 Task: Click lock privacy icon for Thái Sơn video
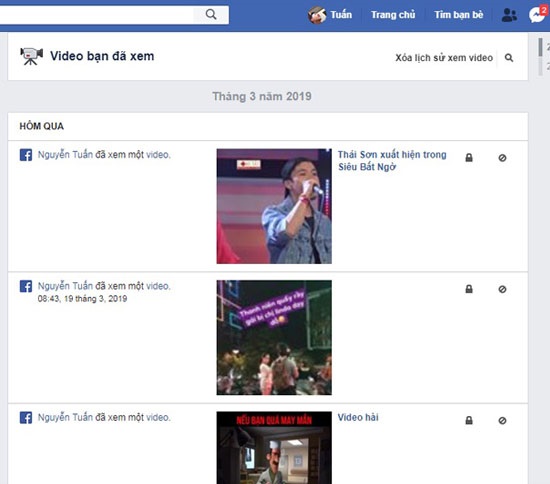click(x=469, y=158)
